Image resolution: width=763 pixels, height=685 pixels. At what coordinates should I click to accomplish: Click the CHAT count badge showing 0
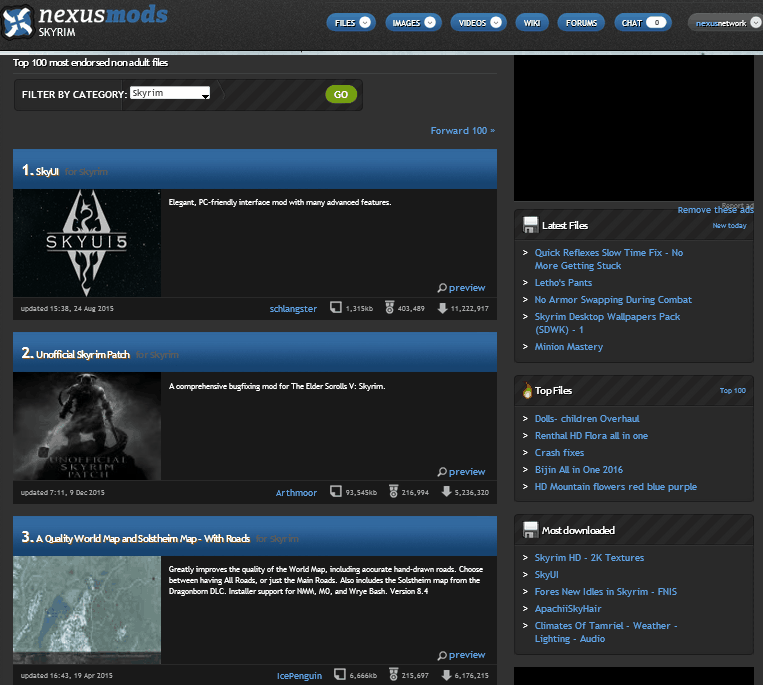pyautogui.click(x=656, y=22)
